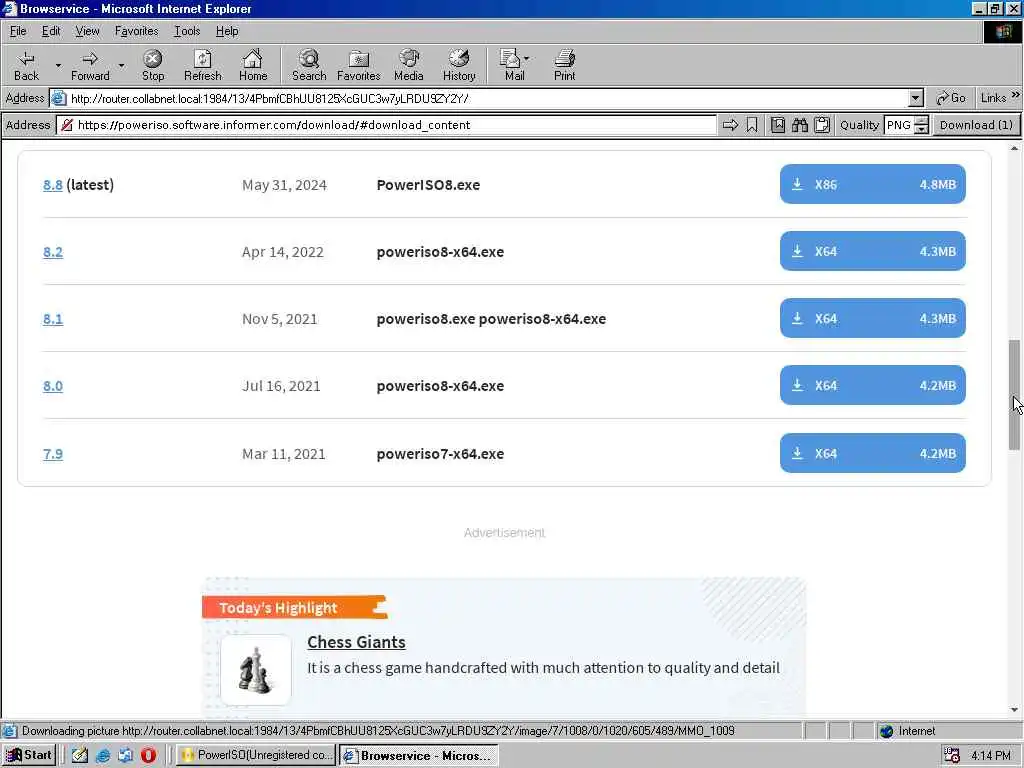
Task: Click the Browservice go arrow icon
Action: click(x=731, y=125)
